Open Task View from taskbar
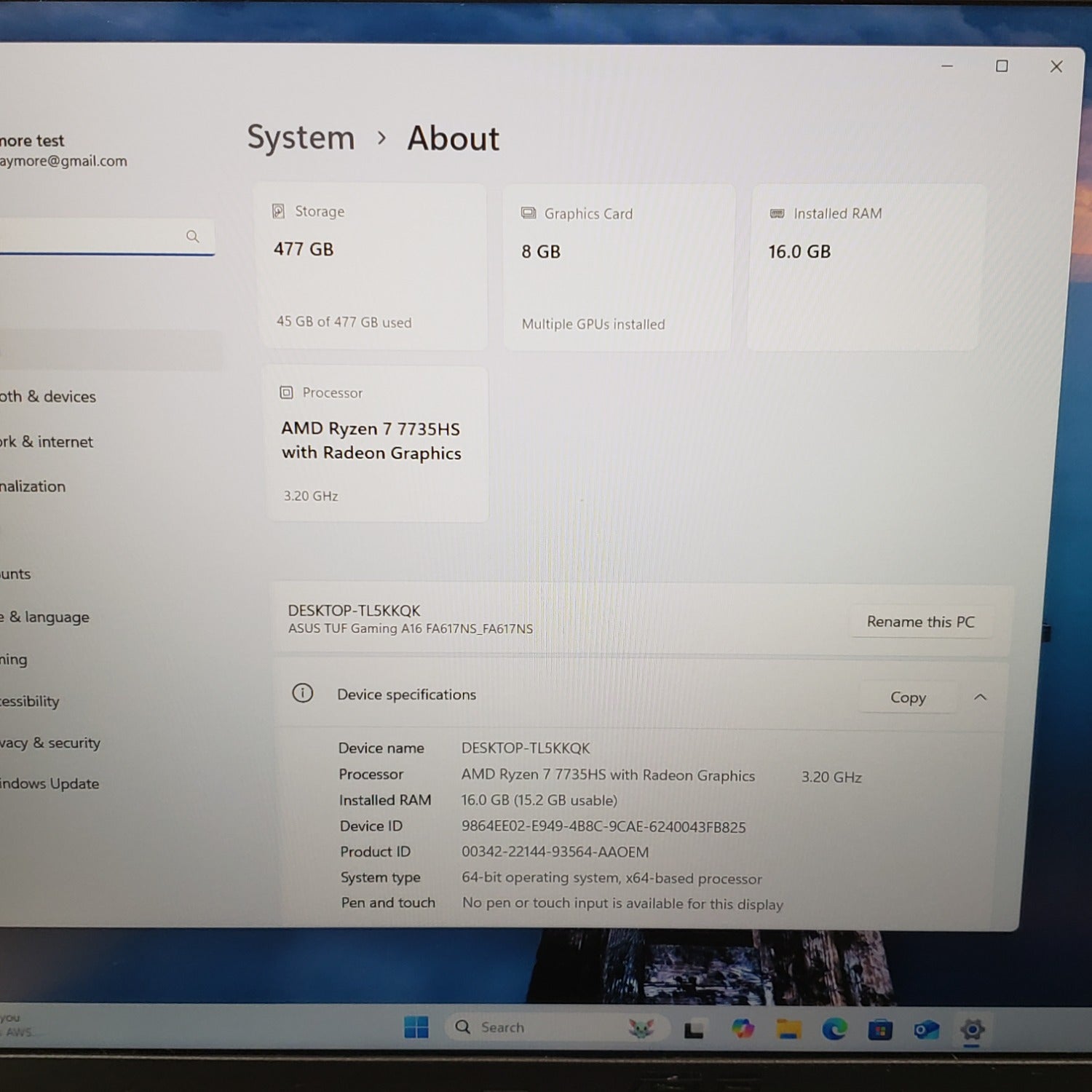Viewport: 1092px width, 1092px height. [694, 1029]
